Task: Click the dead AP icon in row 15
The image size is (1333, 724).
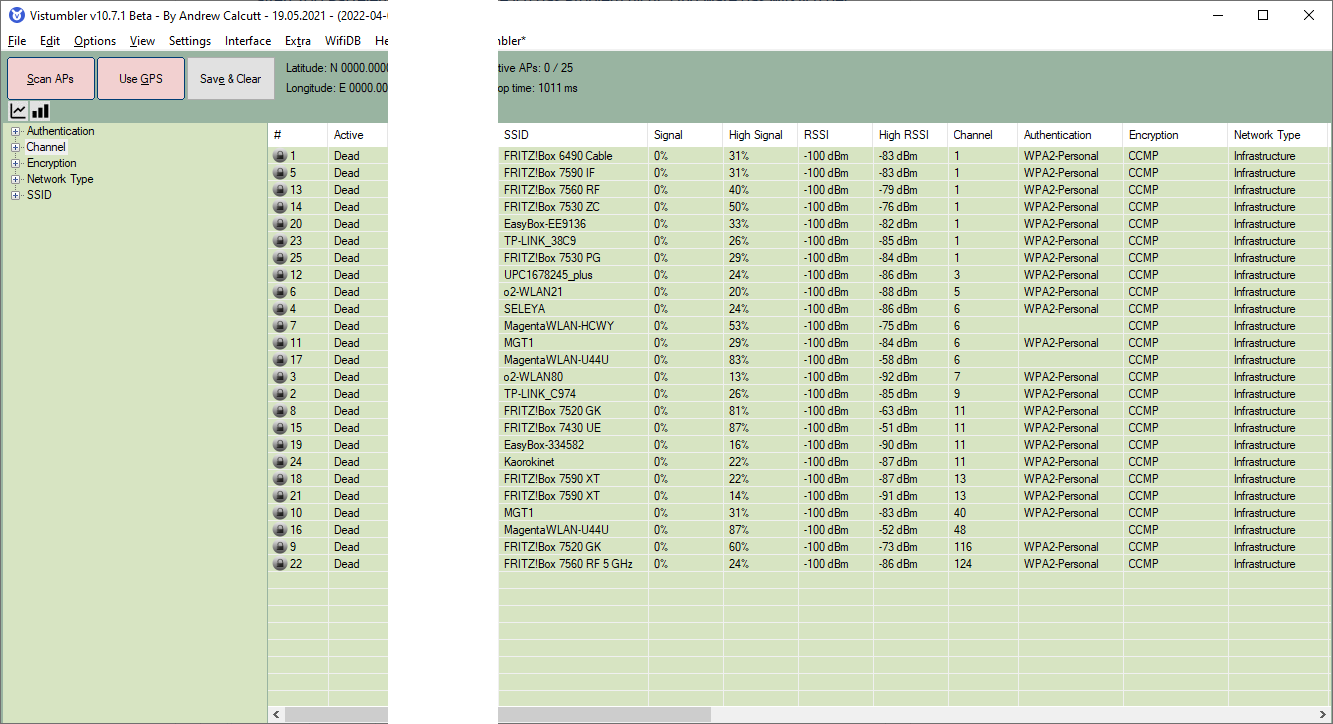Action: coord(280,428)
